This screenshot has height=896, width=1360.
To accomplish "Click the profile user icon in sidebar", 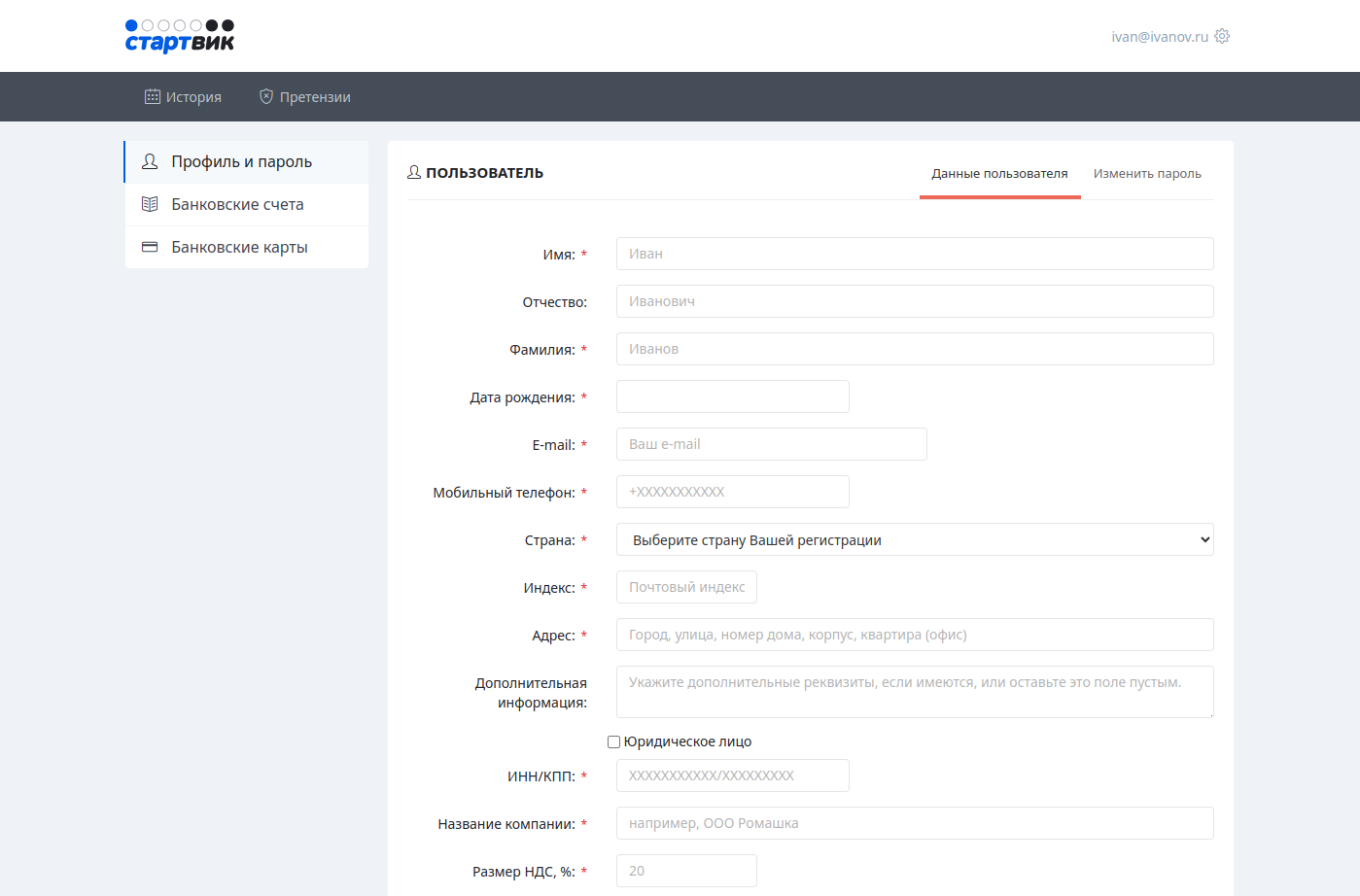I will (x=150, y=161).
